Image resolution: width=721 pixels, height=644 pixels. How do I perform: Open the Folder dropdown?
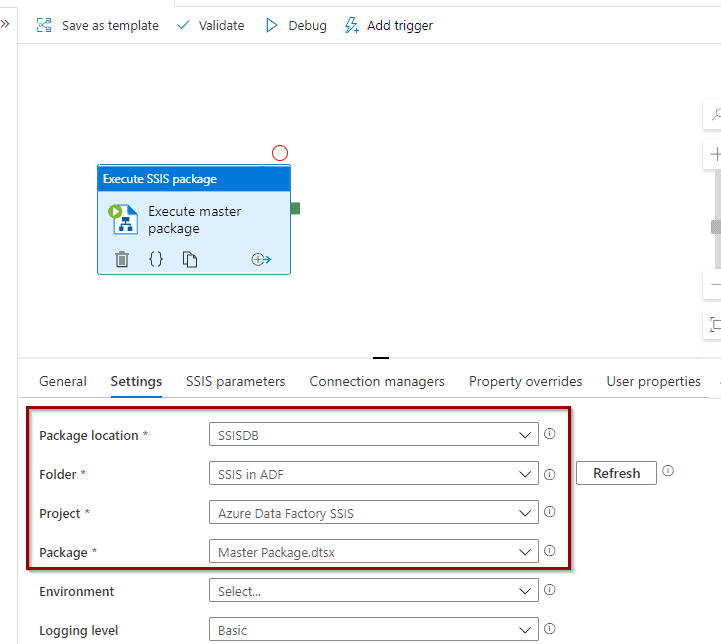pyautogui.click(x=374, y=473)
